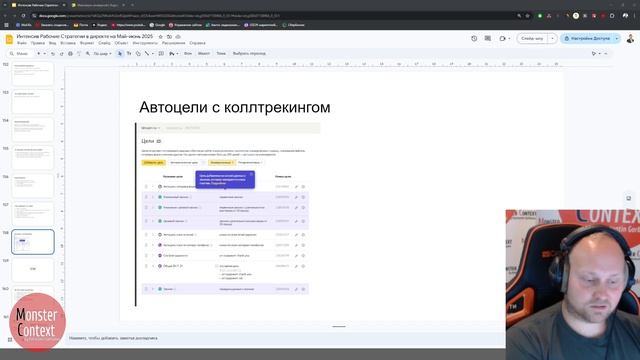Click the Настройки Доступа share button

[587, 38]
